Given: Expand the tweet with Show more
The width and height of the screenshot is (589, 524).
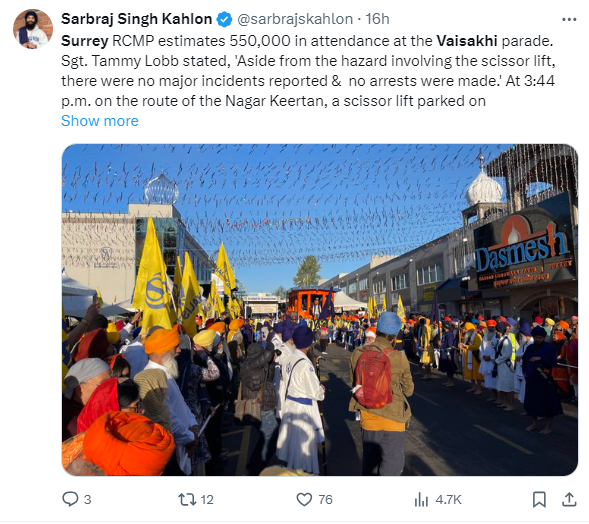Looking at the screenshot, I should pos(100,121).
